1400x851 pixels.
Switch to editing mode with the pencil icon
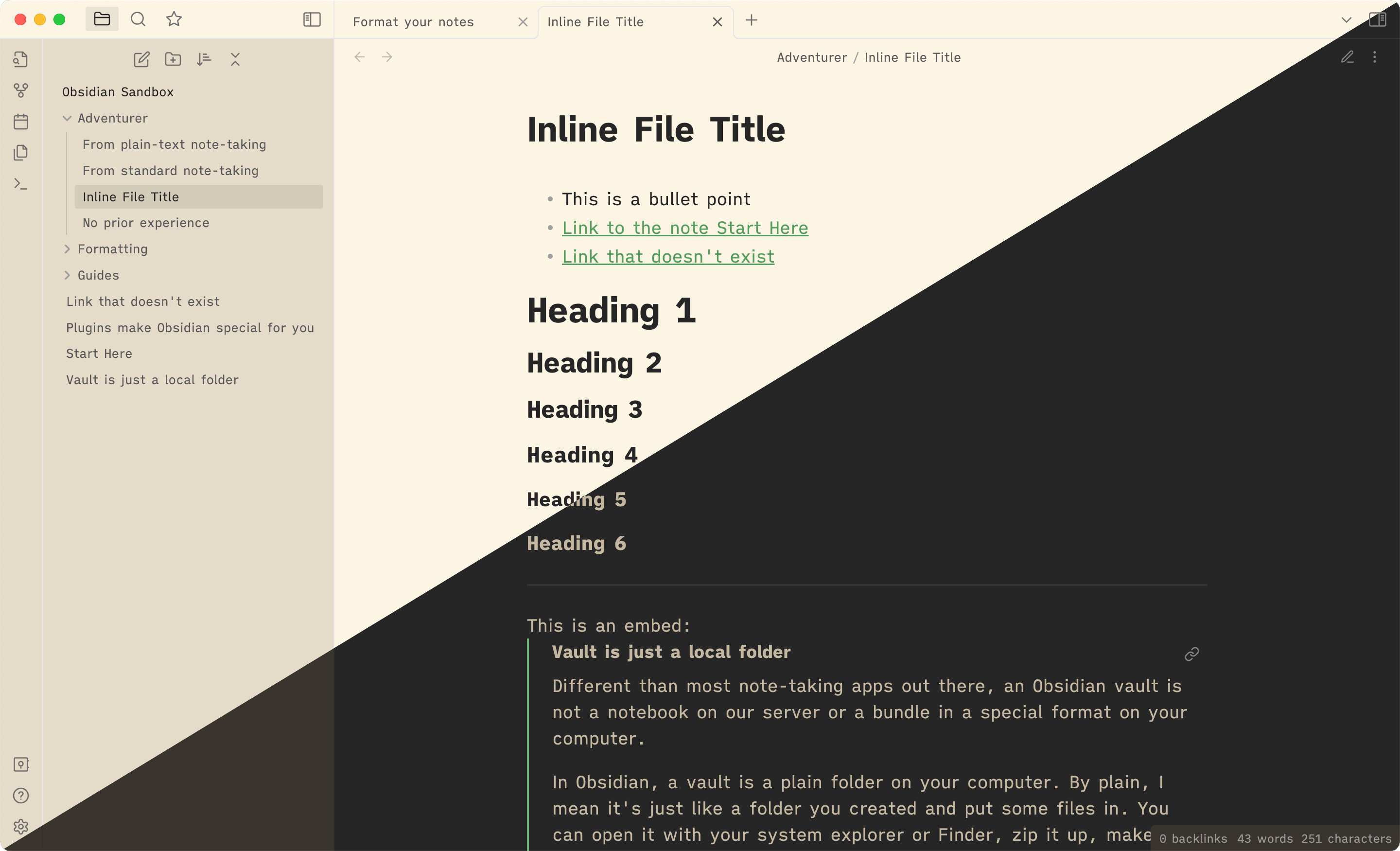coord(1347,57)
